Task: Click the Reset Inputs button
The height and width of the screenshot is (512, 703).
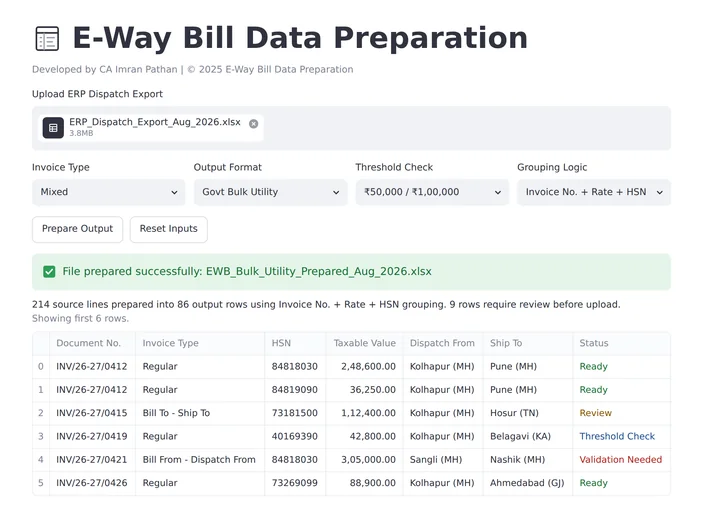Action: 169,229
